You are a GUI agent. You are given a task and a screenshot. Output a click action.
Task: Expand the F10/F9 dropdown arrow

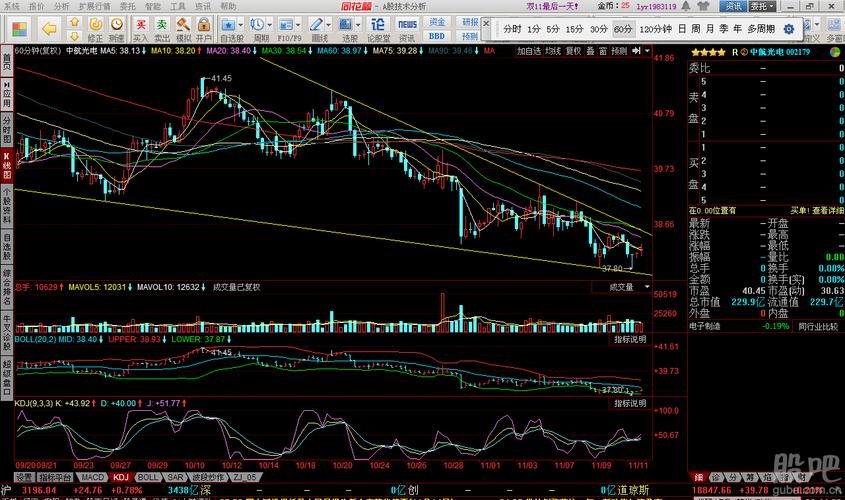pos(297,25)
